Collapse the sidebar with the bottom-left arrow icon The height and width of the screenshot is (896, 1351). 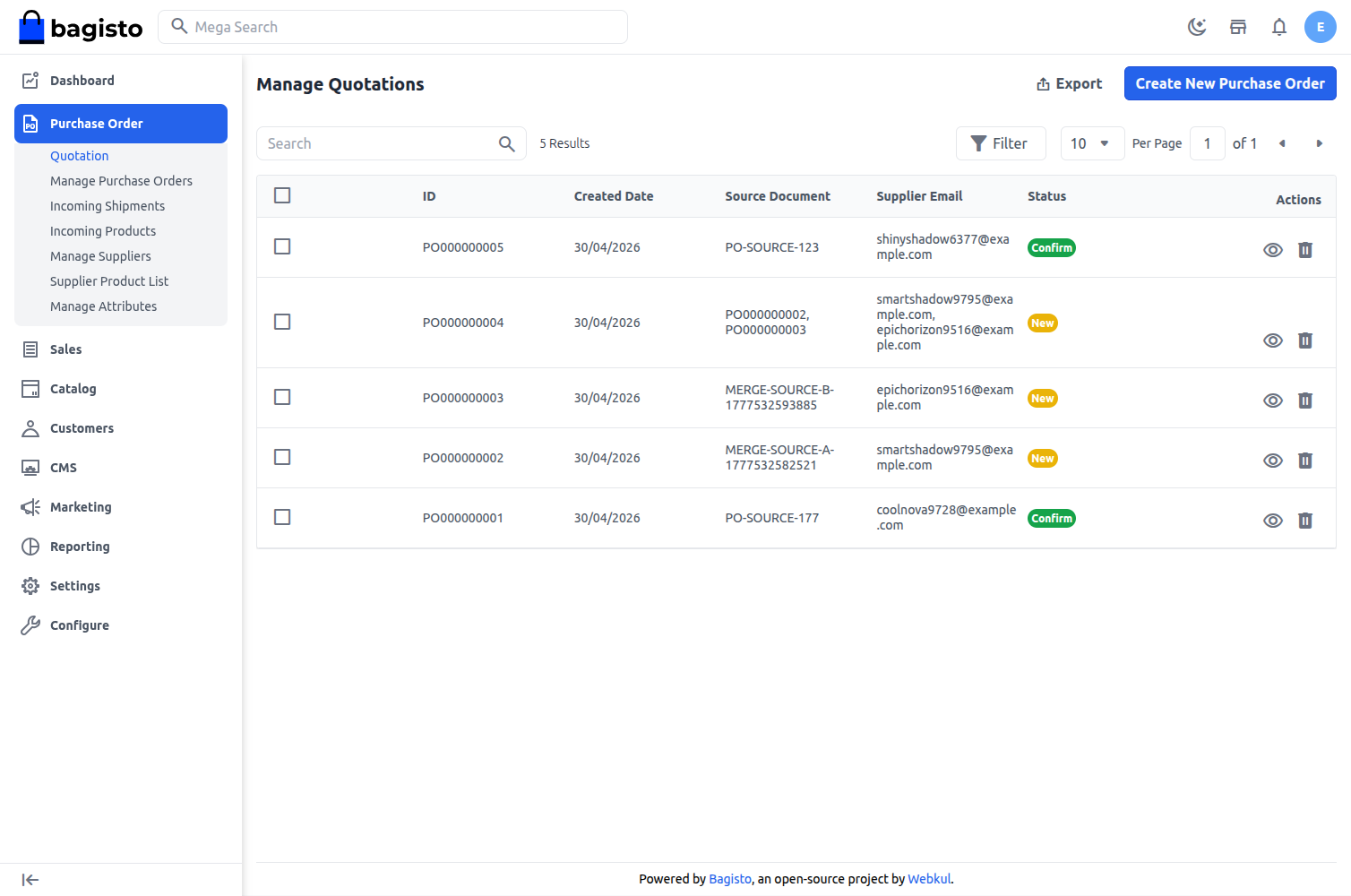click(x=30, y=879)
